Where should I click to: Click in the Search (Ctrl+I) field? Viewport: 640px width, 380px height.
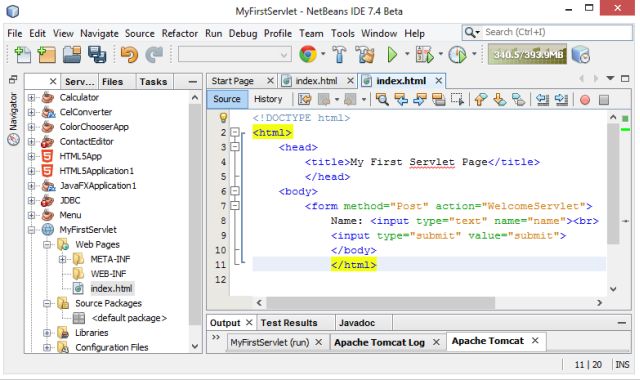click(557, 32)
